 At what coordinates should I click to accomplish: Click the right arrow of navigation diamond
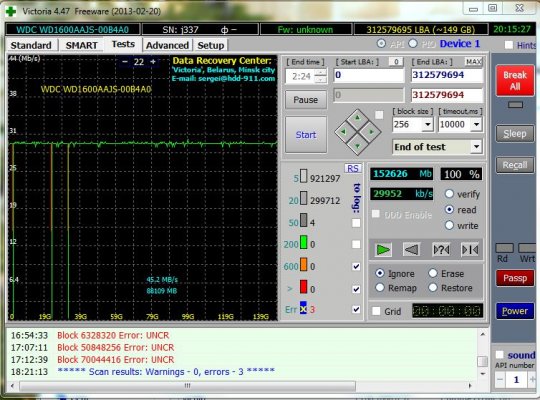coord(371,132)
